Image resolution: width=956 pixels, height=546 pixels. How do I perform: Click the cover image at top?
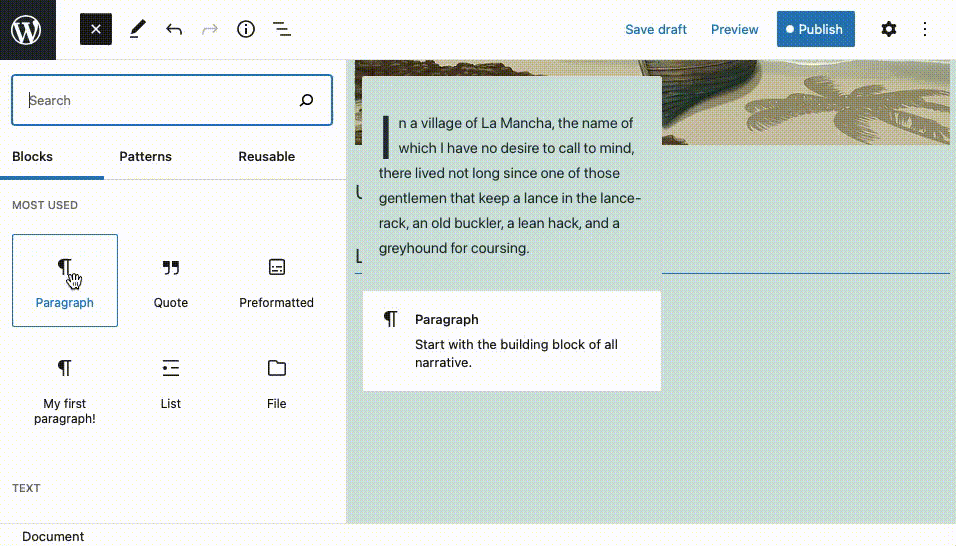coord(805,102)
